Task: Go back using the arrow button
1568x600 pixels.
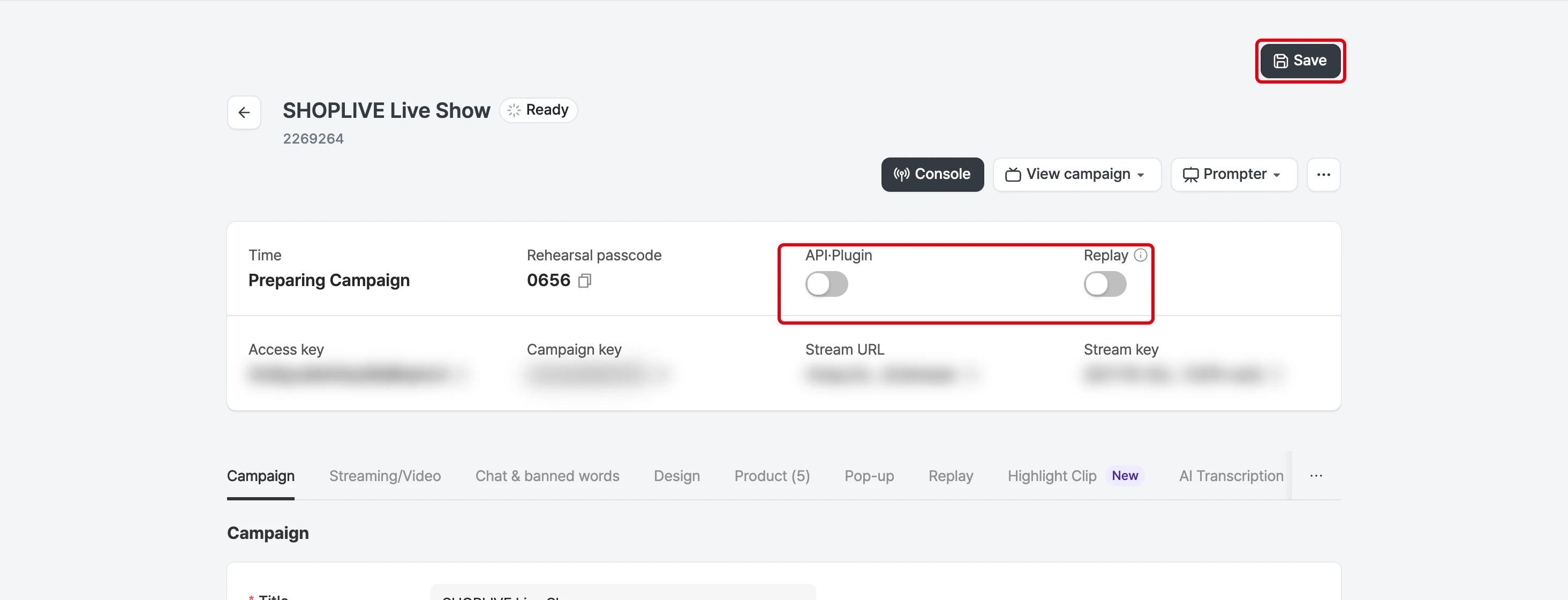Action: [x=244, y=112]
